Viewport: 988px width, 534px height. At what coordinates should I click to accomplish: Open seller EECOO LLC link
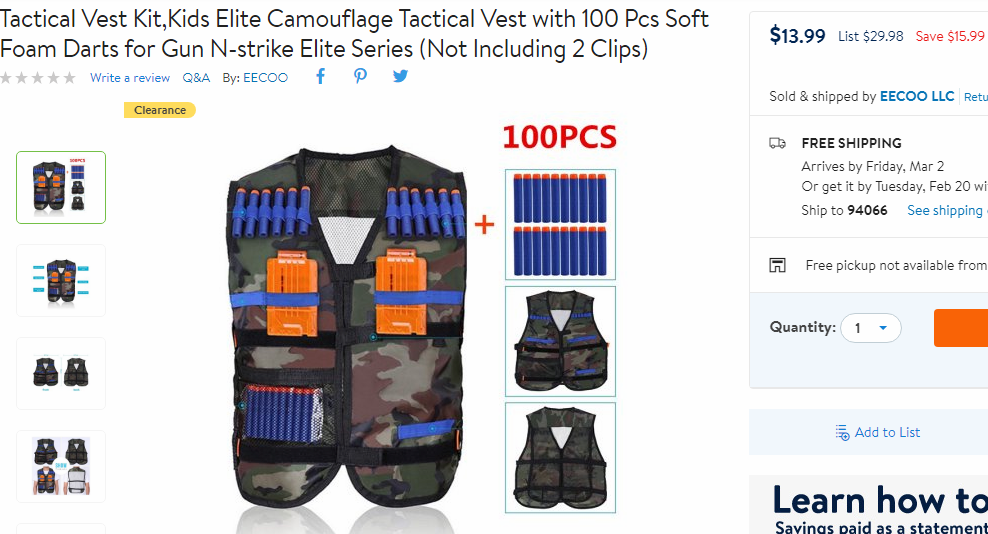pyautogui.click(x=917, y=96)
